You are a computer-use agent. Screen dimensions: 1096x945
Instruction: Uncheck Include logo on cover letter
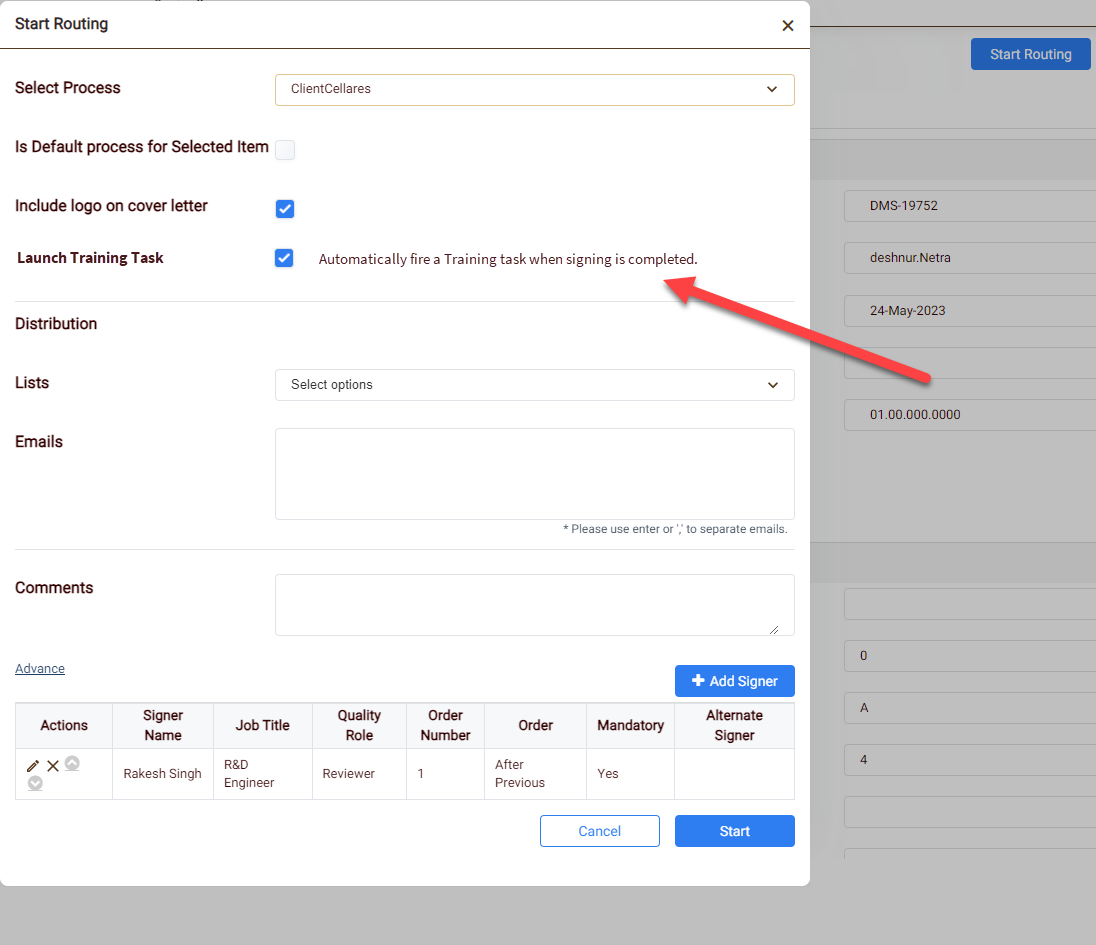pos(285,208)
